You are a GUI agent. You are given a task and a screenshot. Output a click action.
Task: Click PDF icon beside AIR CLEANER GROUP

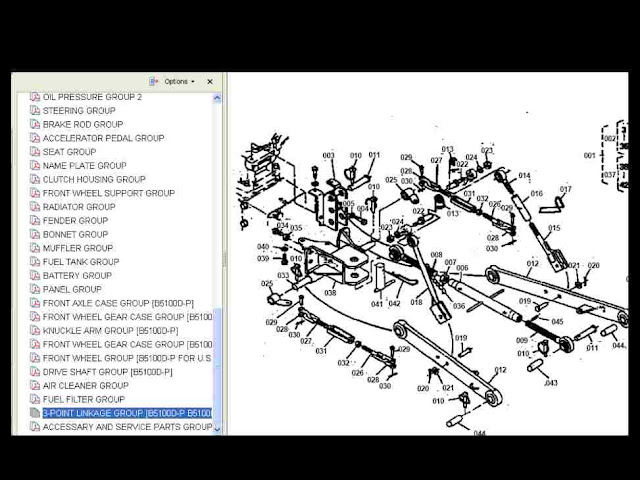click(35, 386)
